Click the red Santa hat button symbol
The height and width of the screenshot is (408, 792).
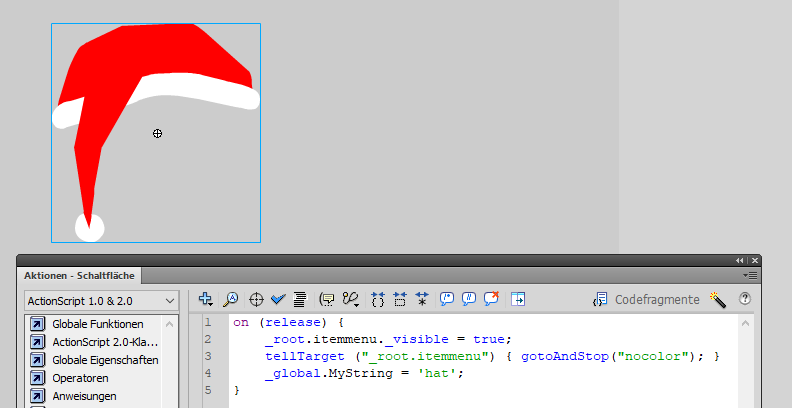[150, 80]
